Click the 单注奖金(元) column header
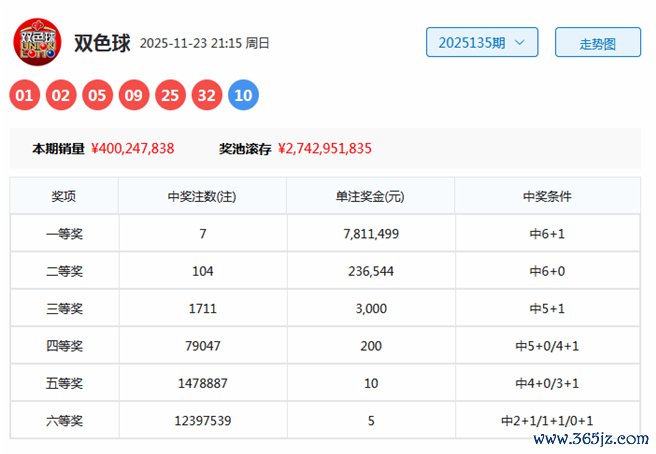Viewport: 656px width, 454px height. click(370, 196)
